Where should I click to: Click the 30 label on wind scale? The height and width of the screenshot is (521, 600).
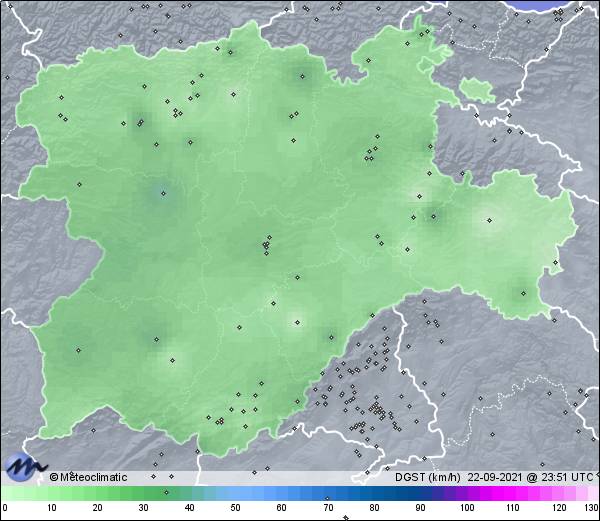pos(143,508)
